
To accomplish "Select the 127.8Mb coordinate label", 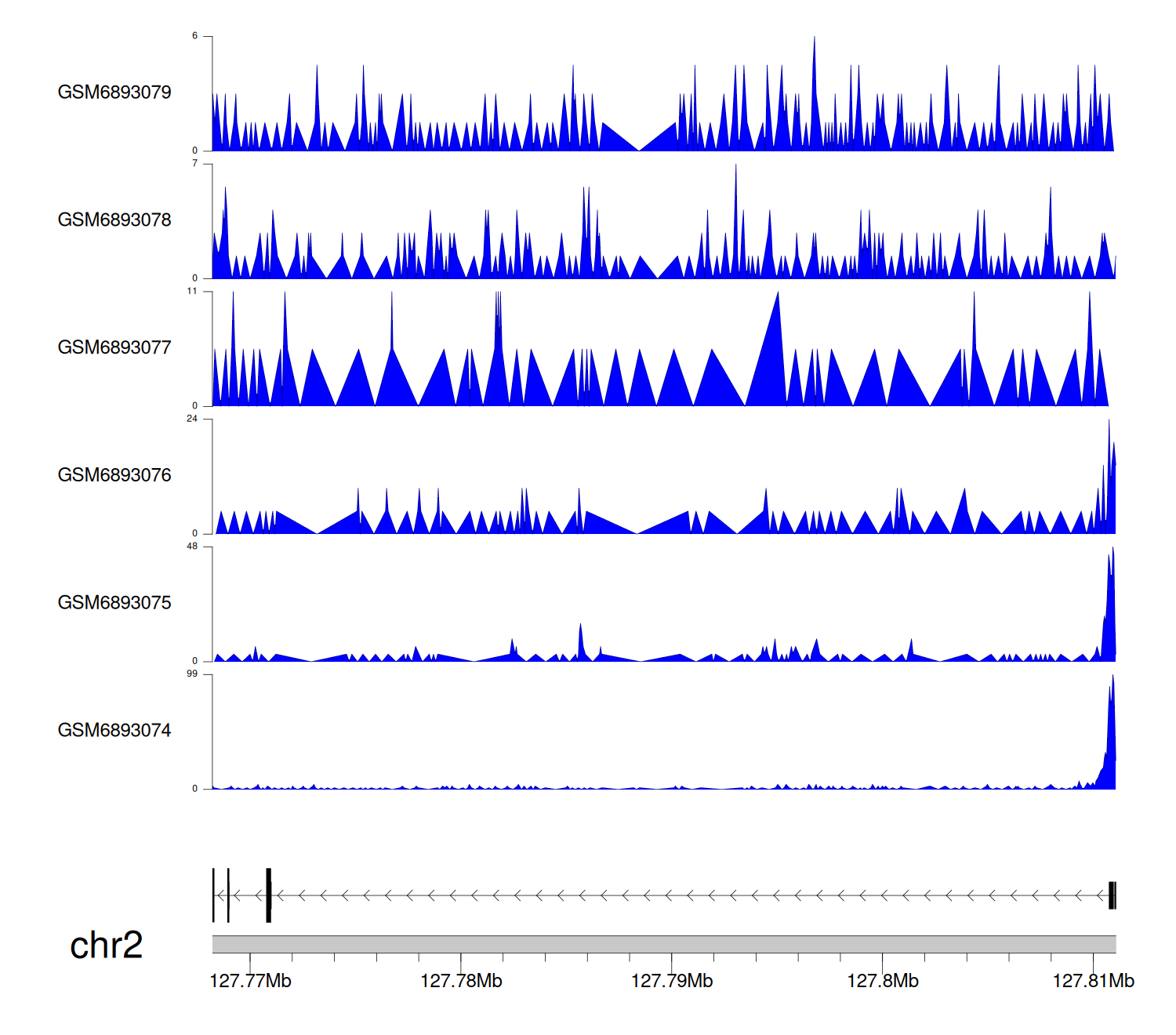I will (883, 982).
